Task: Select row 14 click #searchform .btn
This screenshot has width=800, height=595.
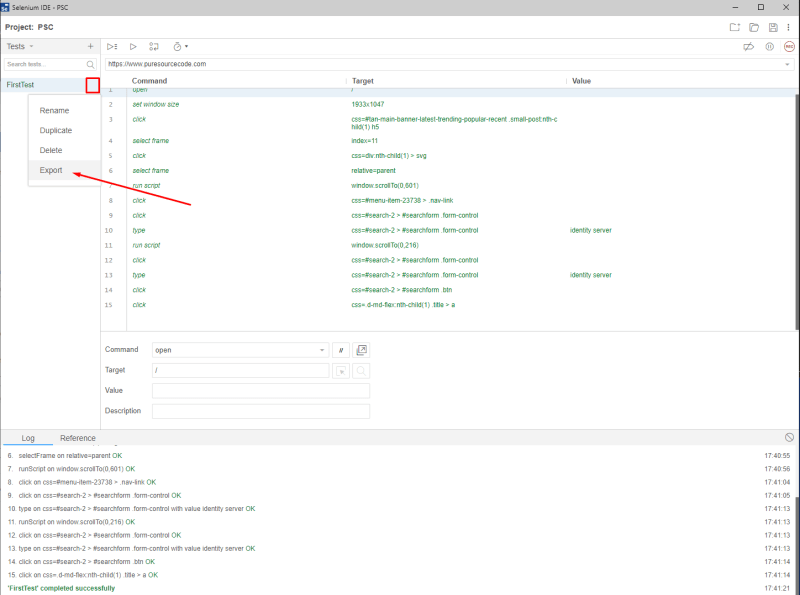Action: point(448,290)
